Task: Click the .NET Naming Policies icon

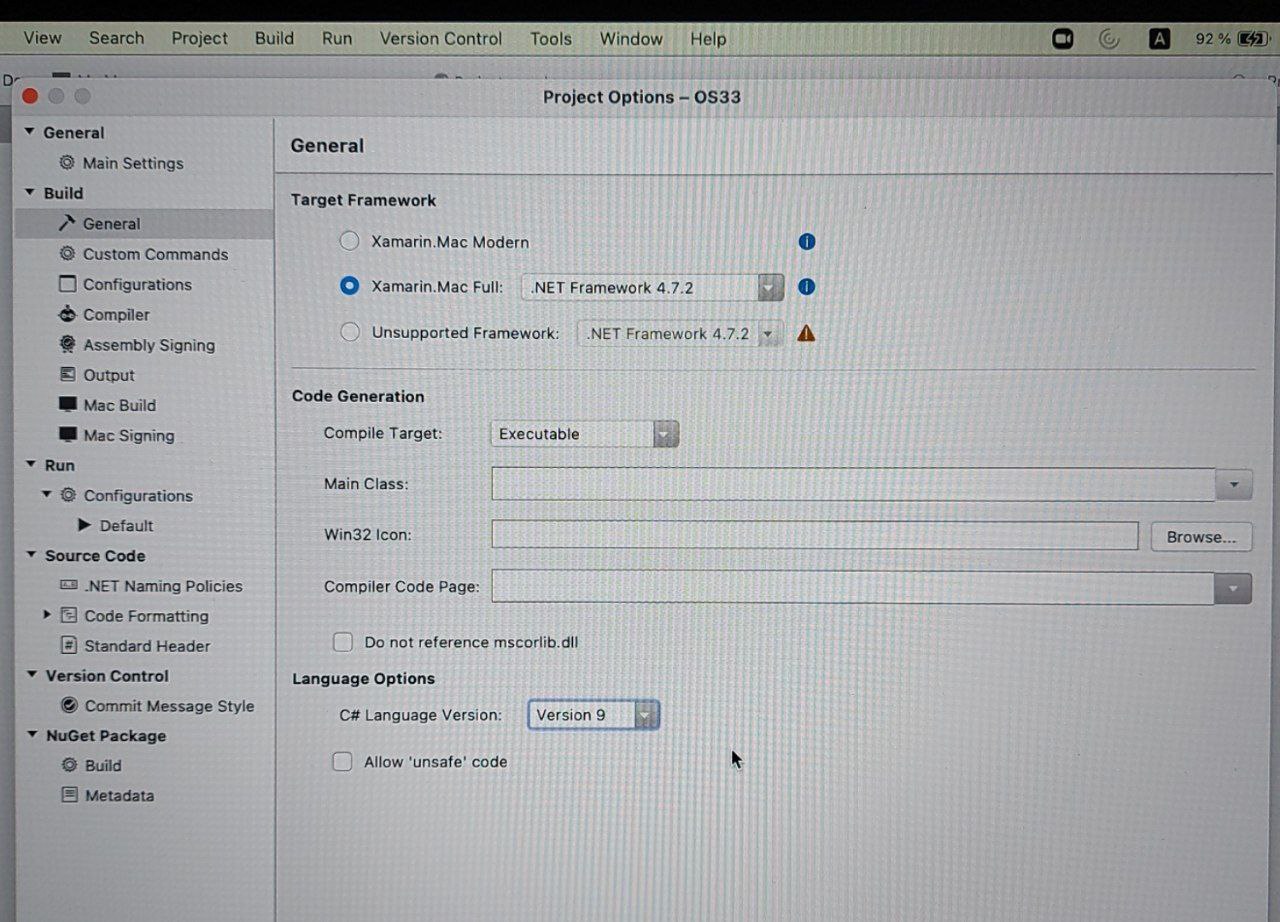Action: click(69, 585)
